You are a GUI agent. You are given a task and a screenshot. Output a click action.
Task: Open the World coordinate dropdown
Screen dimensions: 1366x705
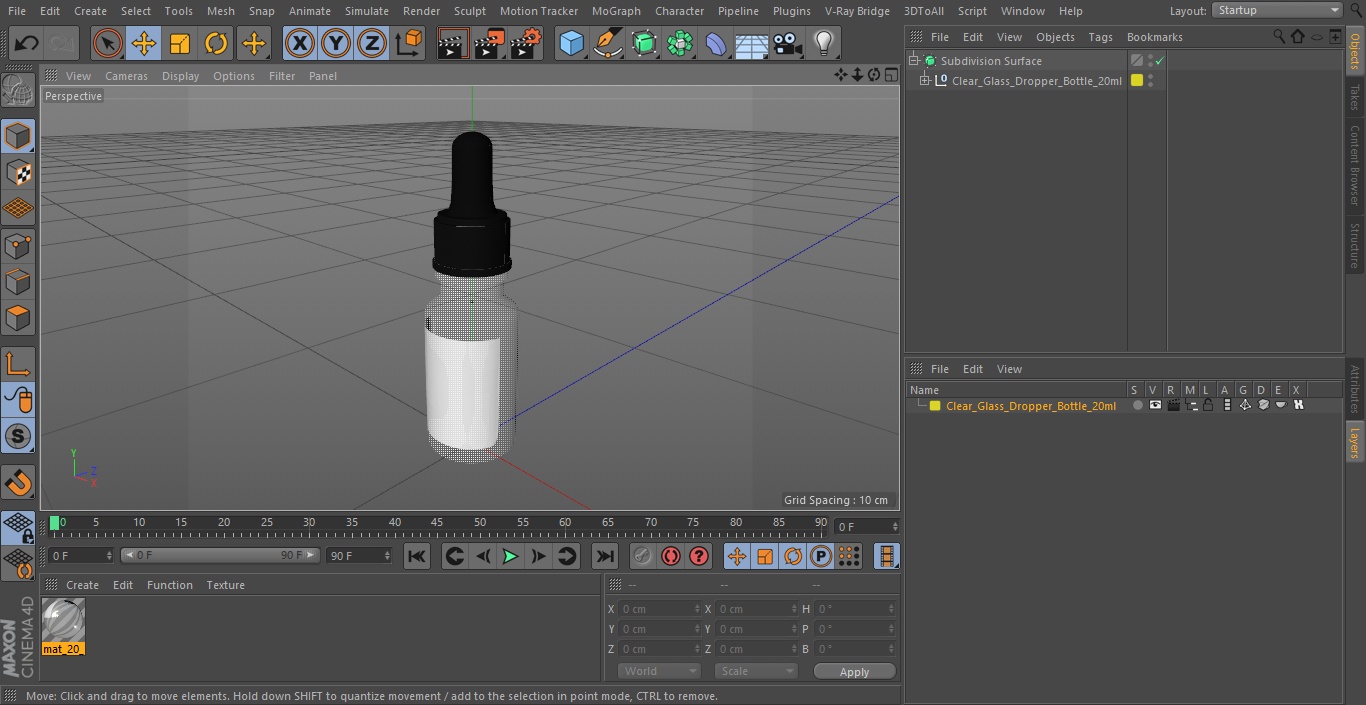(x=659, y=671)
